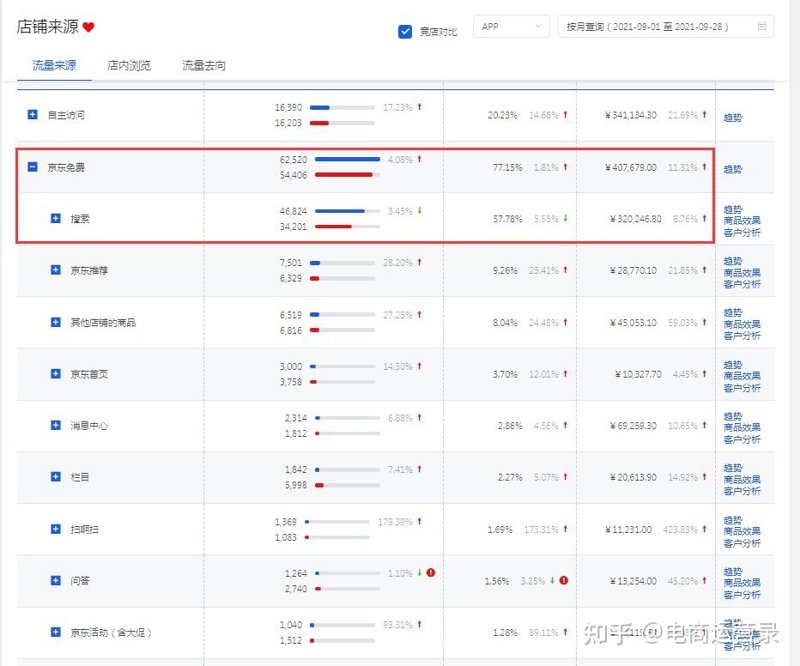Viewport: 800px width, 666px height.
Task: Collapse the 京东免费 row
Action: 32,167
